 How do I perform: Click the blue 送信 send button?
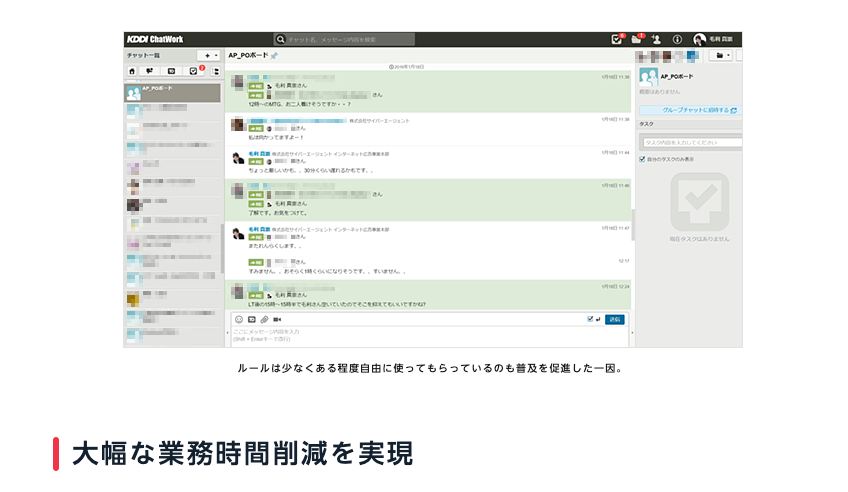point(614,319)
